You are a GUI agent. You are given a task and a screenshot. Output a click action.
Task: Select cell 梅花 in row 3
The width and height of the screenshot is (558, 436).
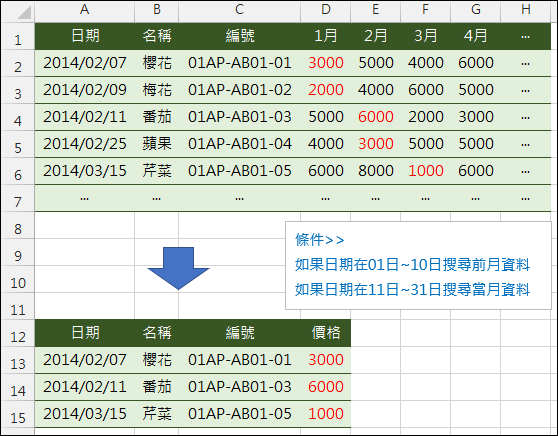point(157,90)
